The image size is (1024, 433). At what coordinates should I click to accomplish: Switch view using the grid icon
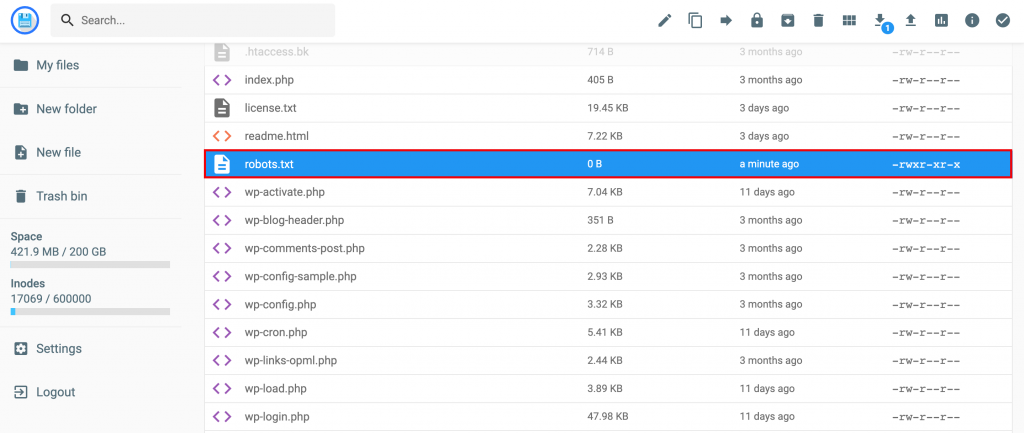coord(849,20)
